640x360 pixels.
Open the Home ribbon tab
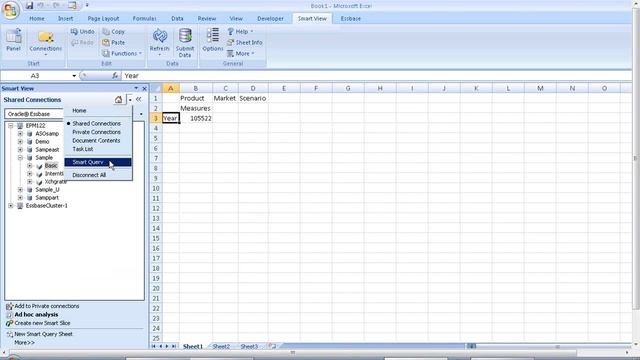[x=37, y=18]
